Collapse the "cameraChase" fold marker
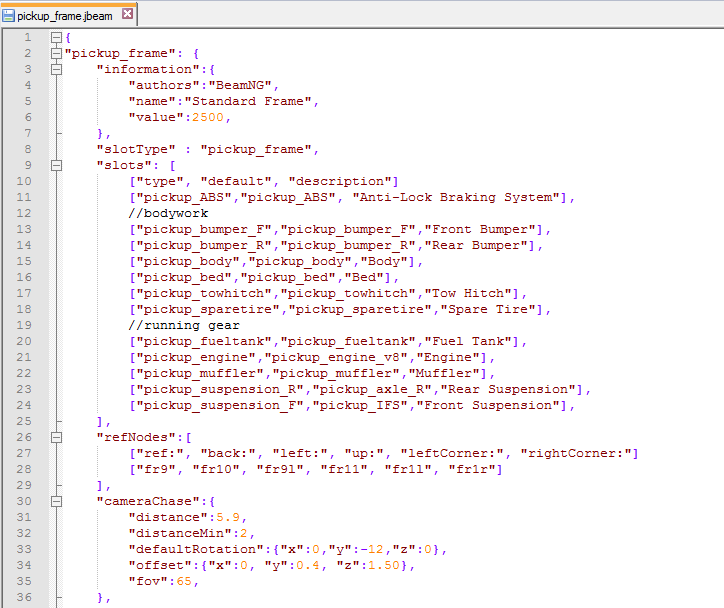 [x=56, y=501]
